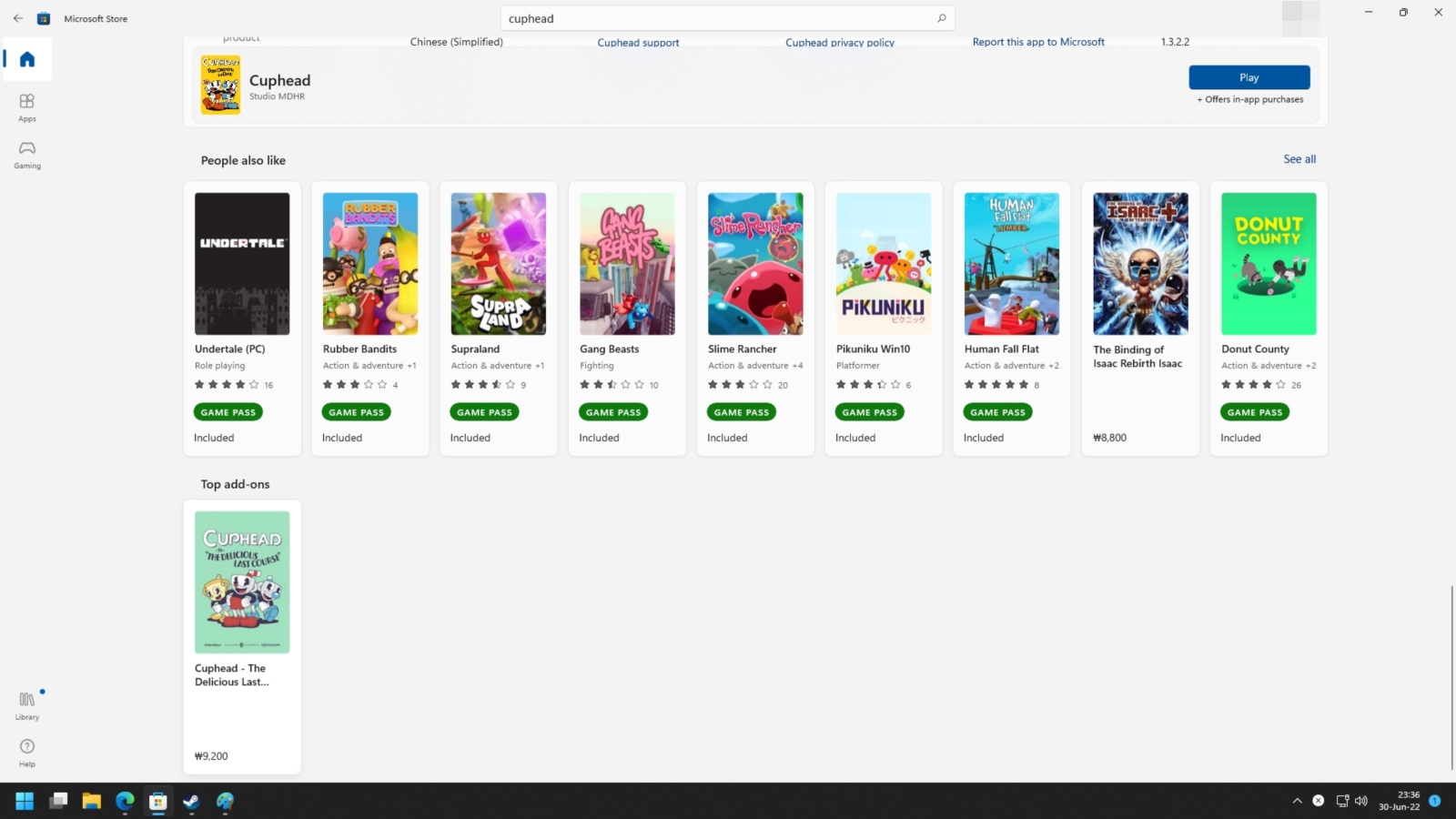This screenshot has width=1456, height=819.
Task: Click the Cuphead title in header
Action: click(x=279, y=81)
